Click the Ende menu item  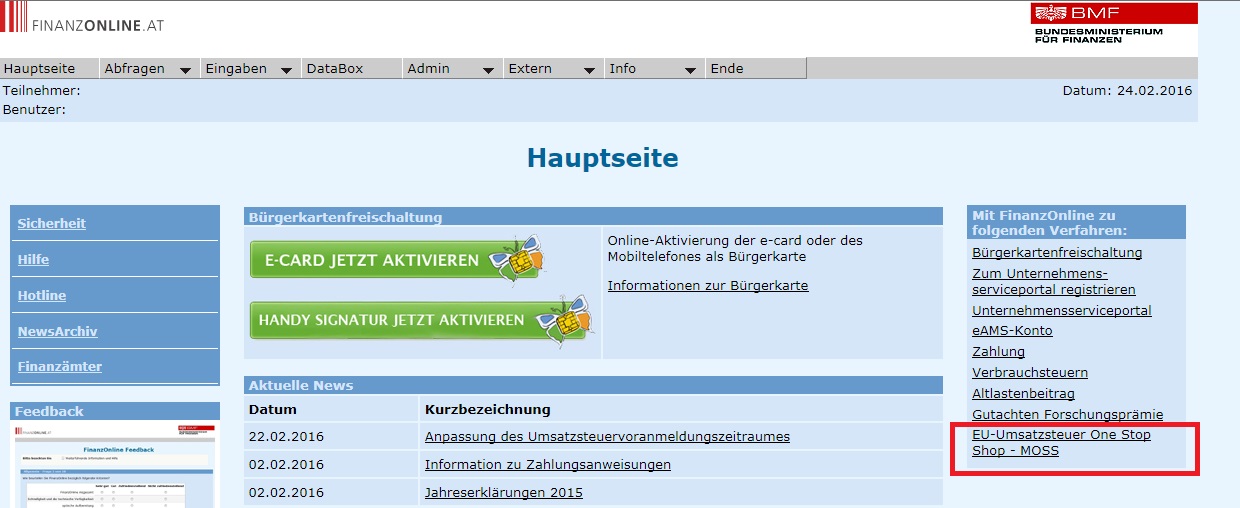[x=727, y=68]
